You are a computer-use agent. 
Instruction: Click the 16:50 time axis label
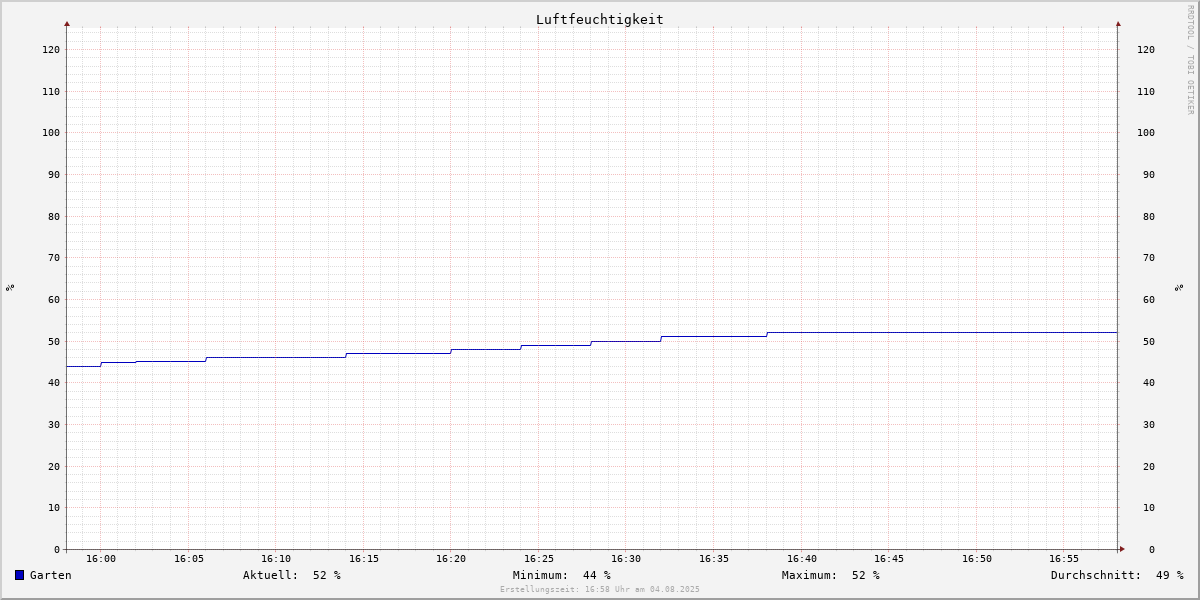[977, 559]
